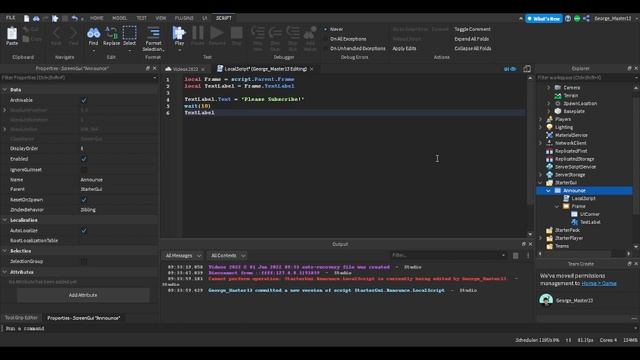Collapse the Announce tree node
This screenshot has width=640, height=360.
click(x=549, y=191)
